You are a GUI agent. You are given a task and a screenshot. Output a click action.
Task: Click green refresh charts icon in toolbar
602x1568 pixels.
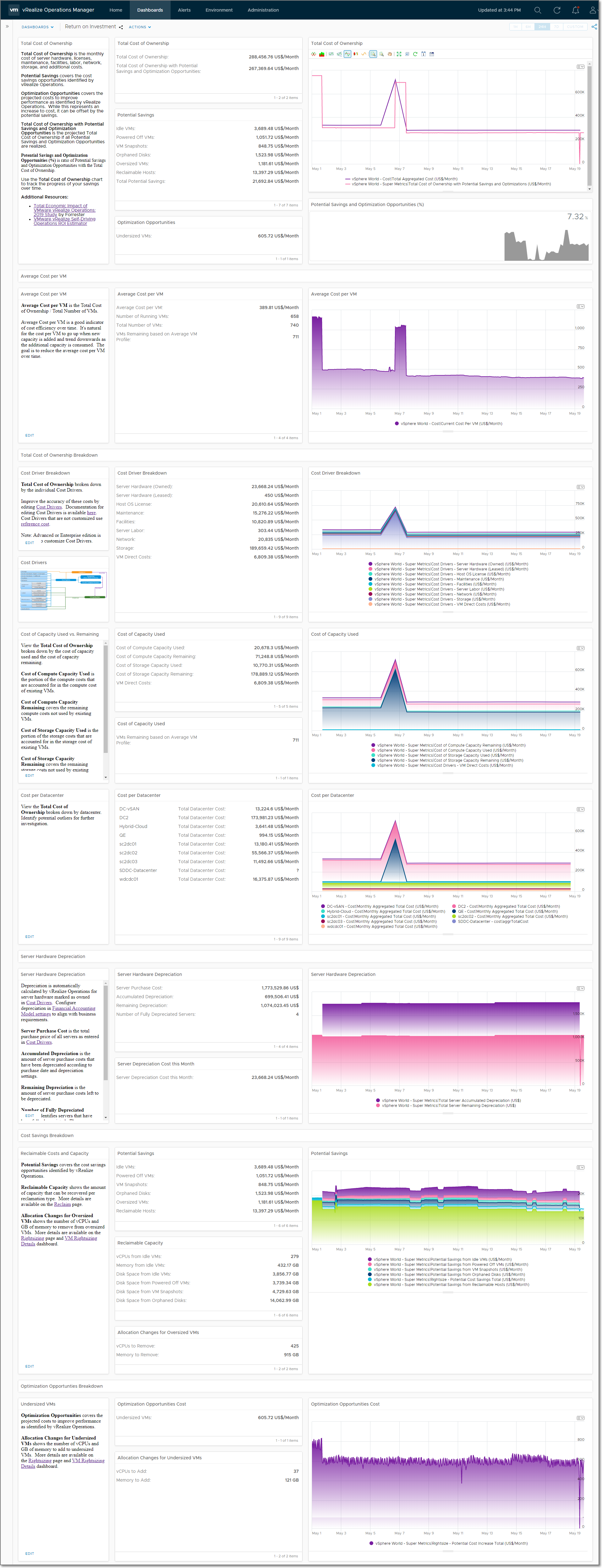(415, 54)
